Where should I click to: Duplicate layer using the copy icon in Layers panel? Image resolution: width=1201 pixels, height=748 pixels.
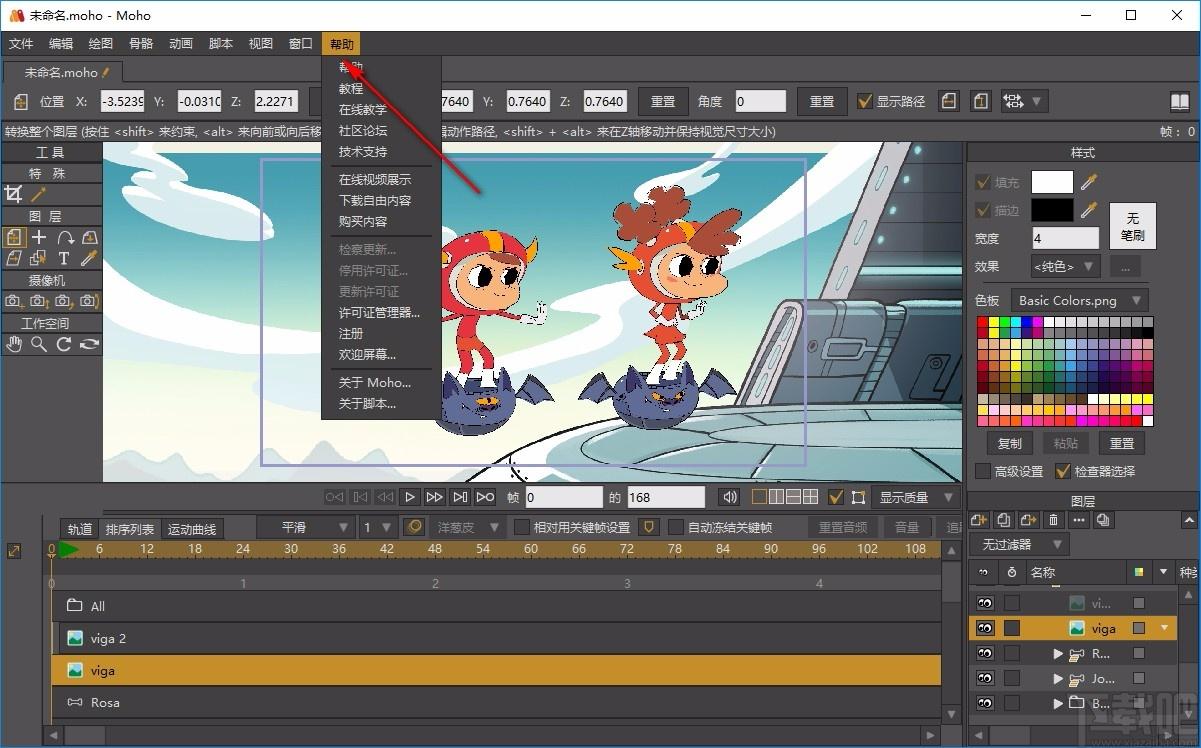coord(1003,520)
